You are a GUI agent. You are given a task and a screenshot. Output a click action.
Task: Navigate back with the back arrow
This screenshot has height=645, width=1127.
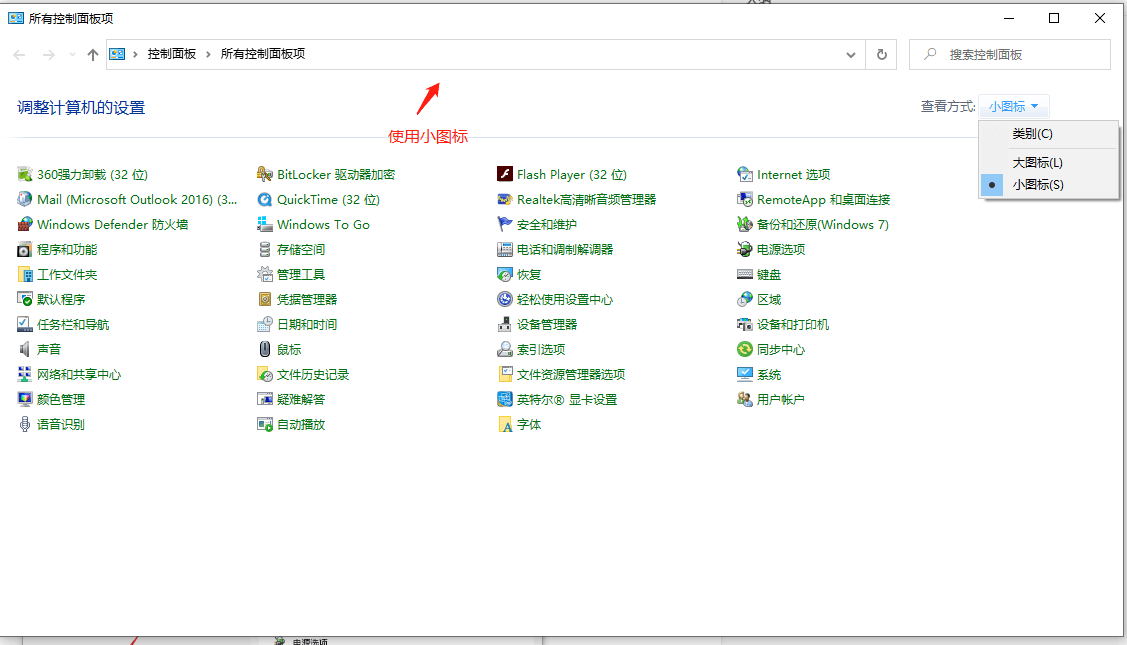click(x=19, y=55)
